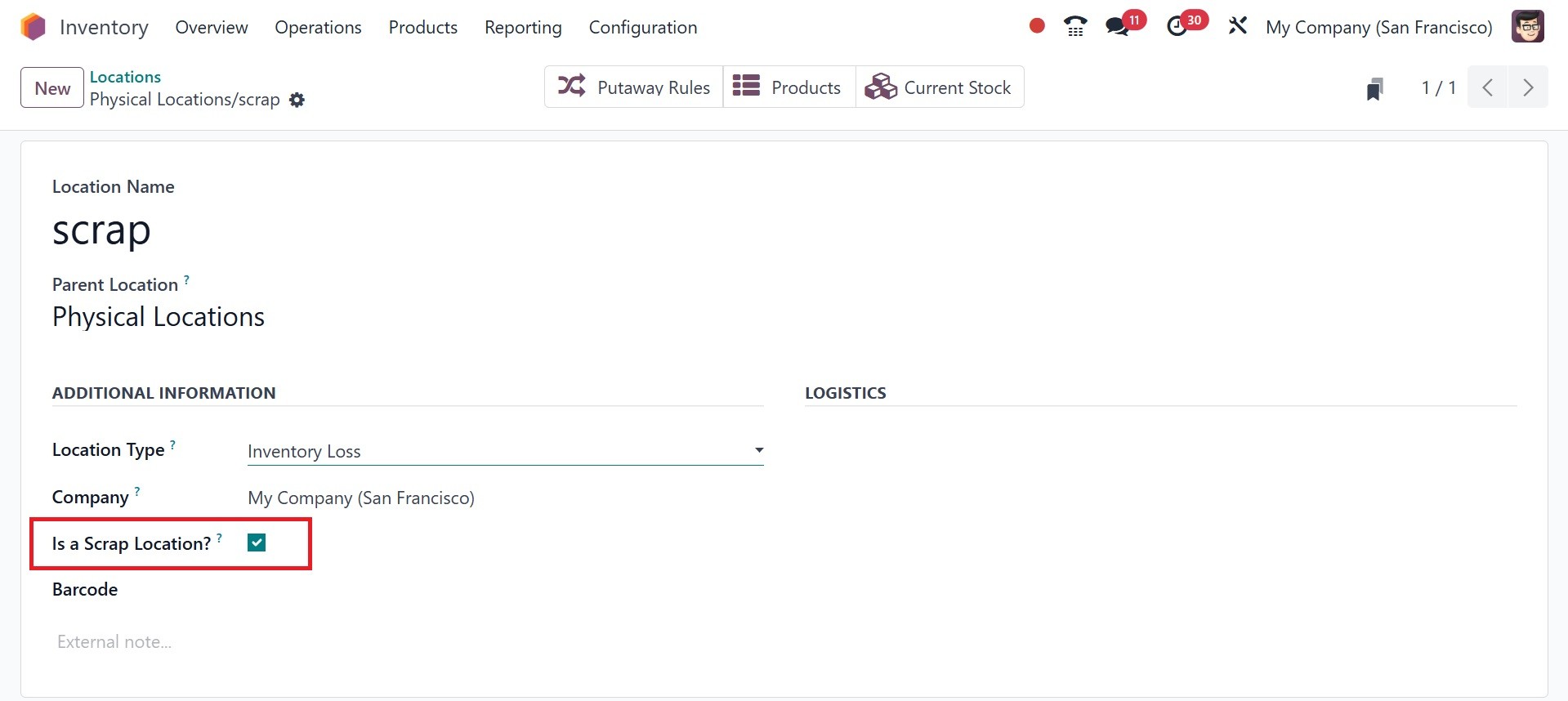Click the red recording indicator icon
Screen dimensions: 1568x701
coord(1037,26)
